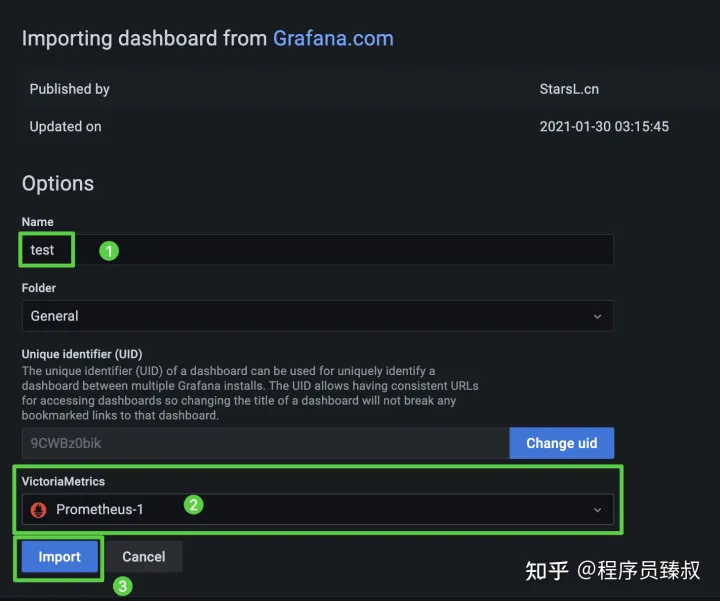Click the Name input field containing test
Screen dimensions: 720x601
pos(318,250)
